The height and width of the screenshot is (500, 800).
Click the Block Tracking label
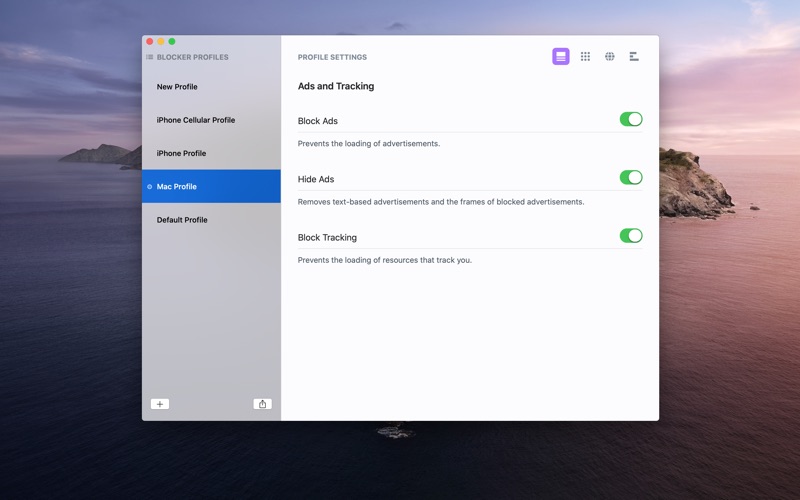tap(327, 237)
